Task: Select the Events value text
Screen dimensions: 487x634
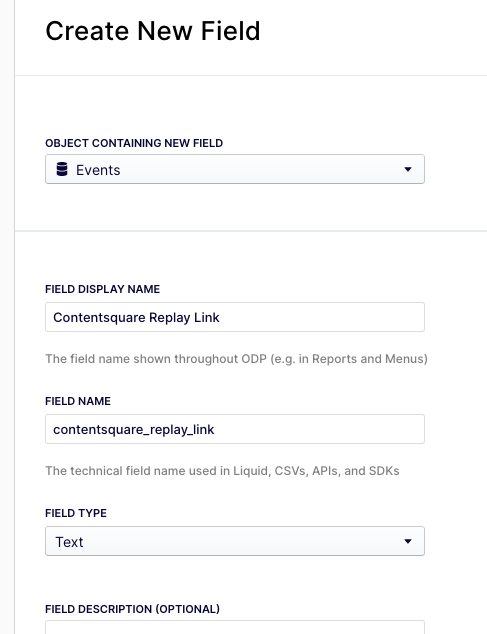Action: tap(98, 170)
